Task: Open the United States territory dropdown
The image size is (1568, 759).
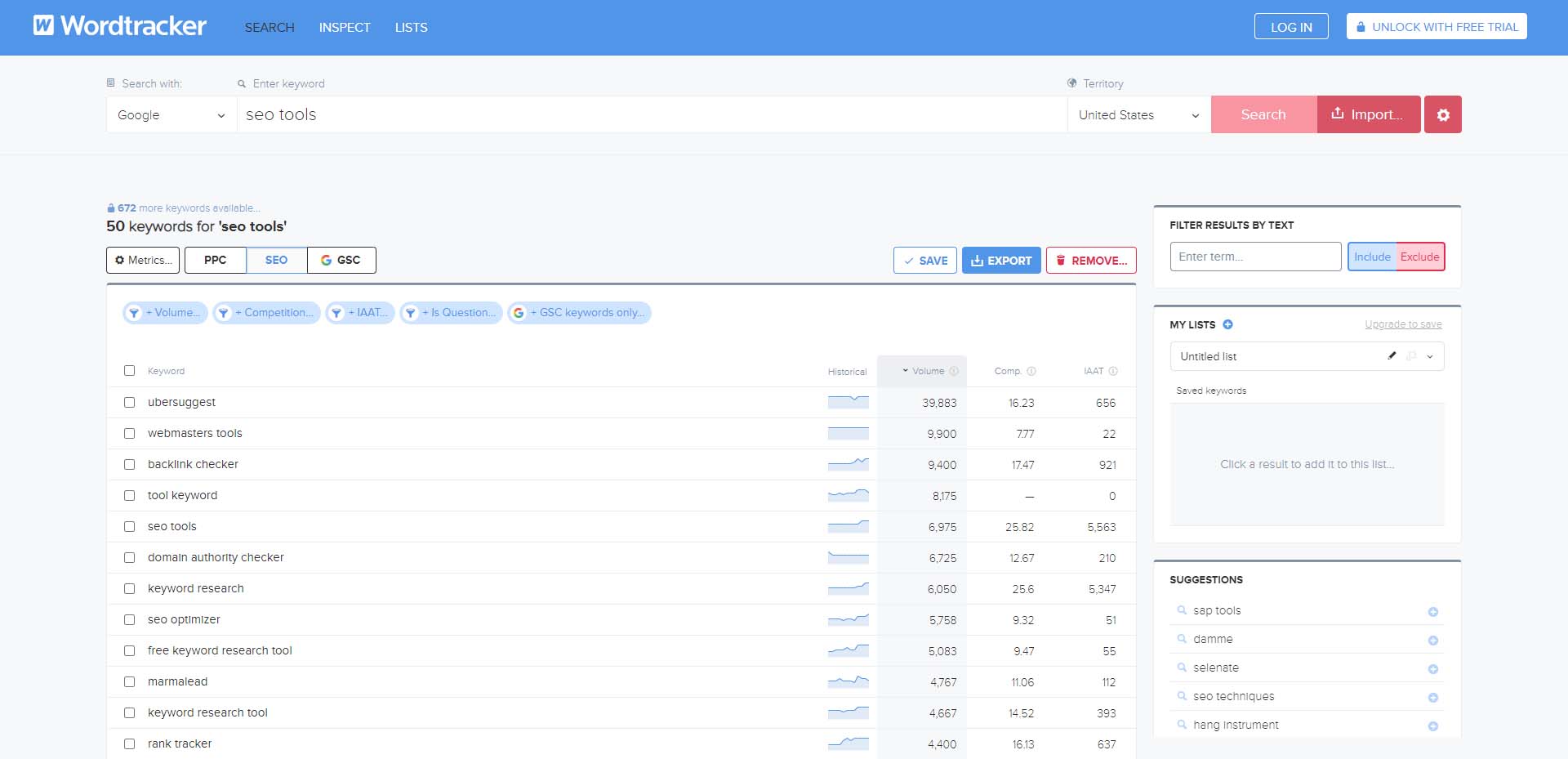Action: 1139,114
